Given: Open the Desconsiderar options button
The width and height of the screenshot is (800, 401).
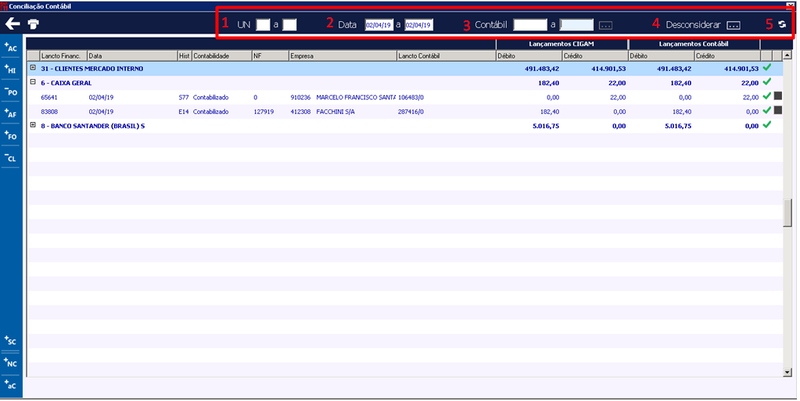Looking at the screenshot, I should pyautogui.click(x=733, y=25).
